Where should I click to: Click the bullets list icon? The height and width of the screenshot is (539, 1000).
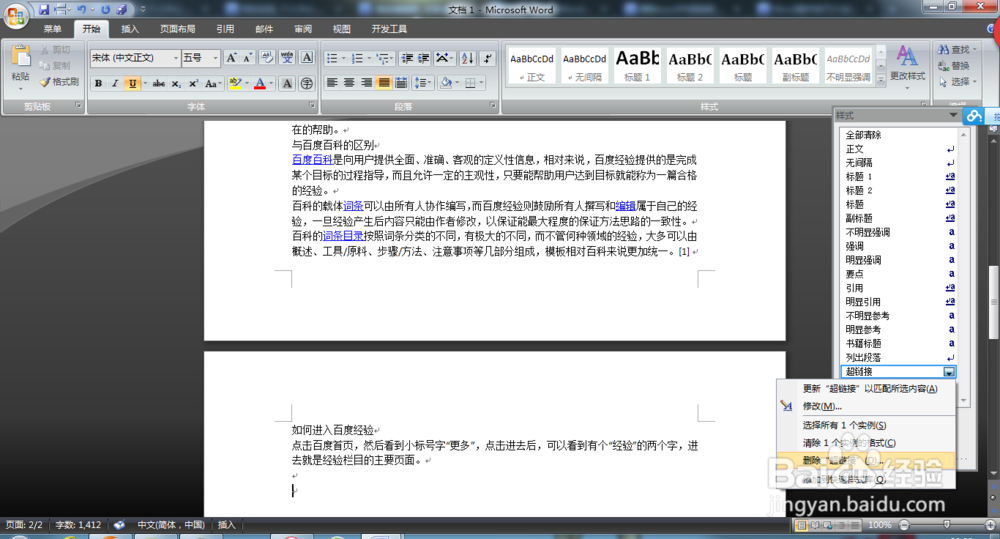[332, 59]
